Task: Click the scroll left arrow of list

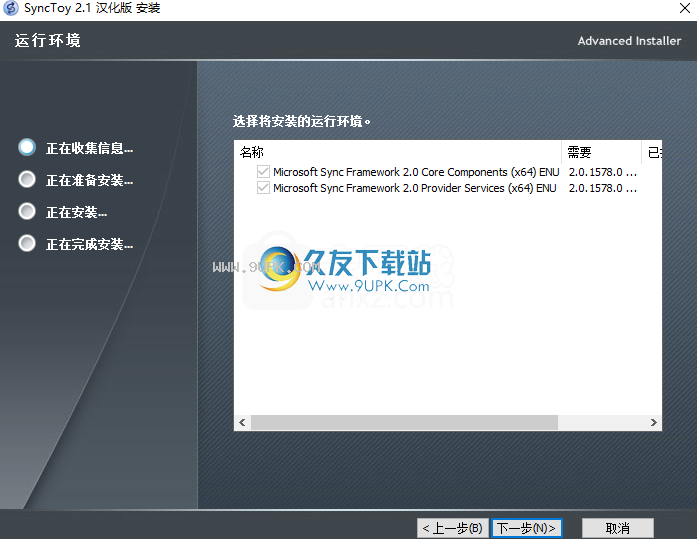Action: 242,422
